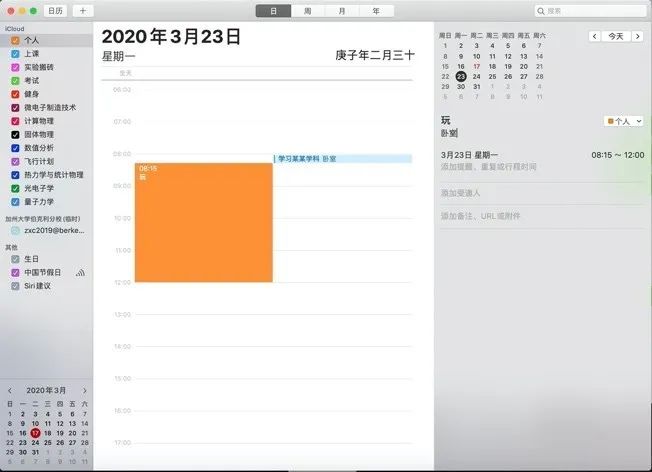Show next month in sidebar mini calendar
This screenshot has height=472, width=652.
coord(84,390)
